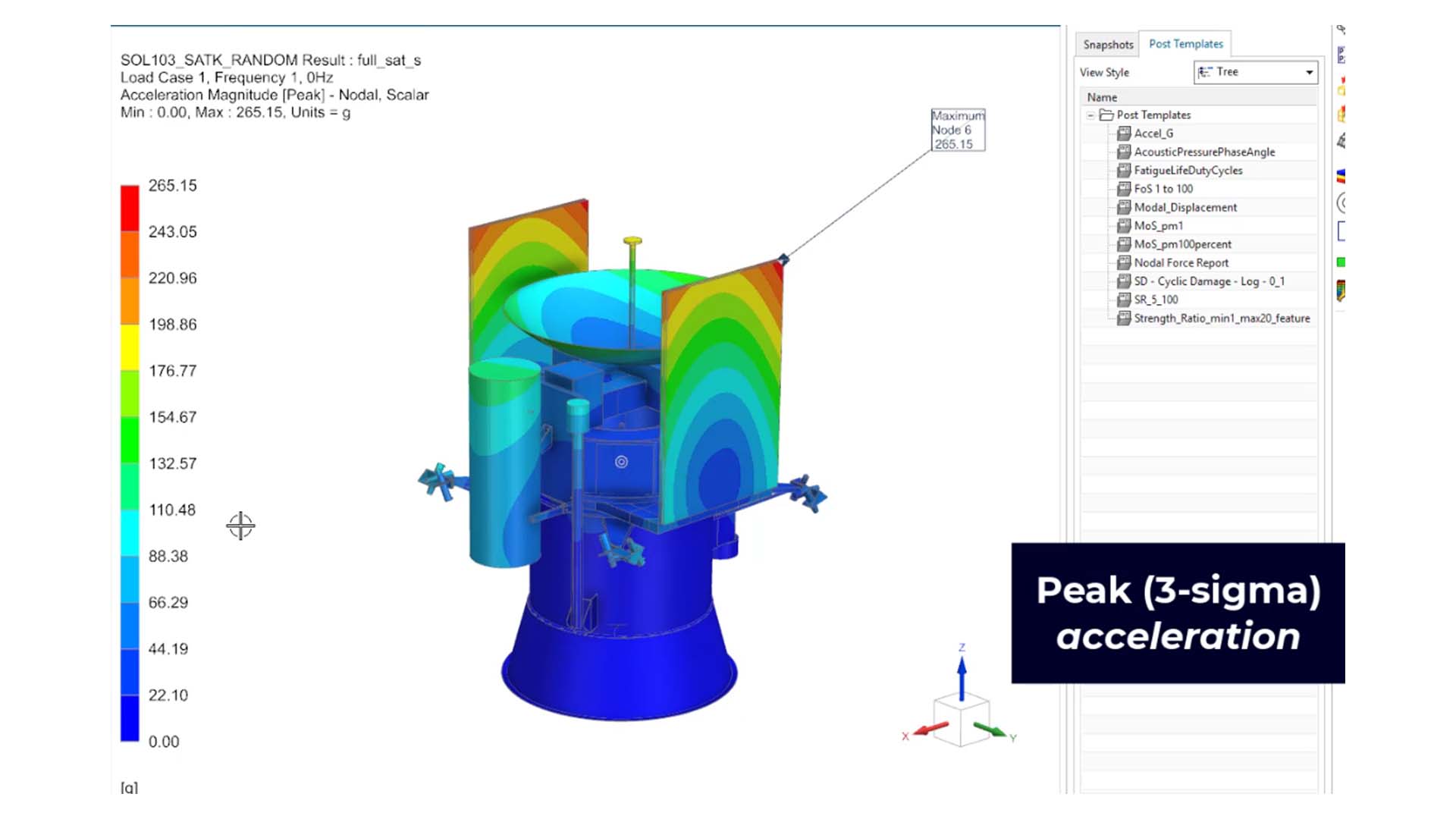Switch to the Snapshots tab

coord(1106,45)
